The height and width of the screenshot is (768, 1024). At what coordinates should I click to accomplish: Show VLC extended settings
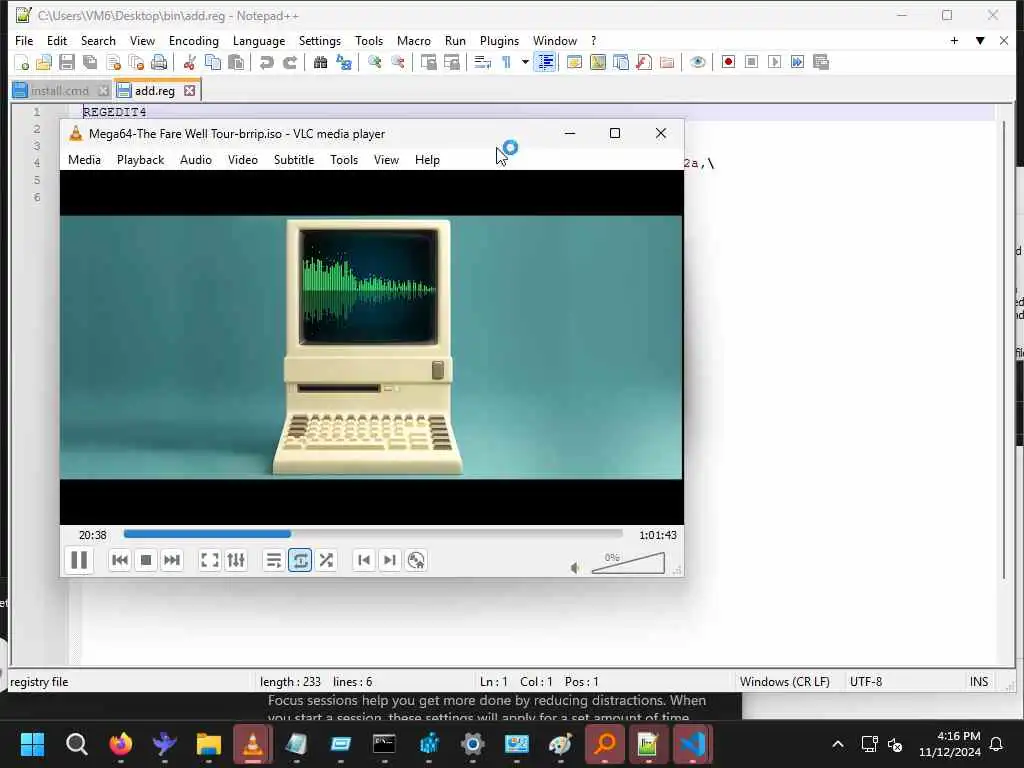coord(236,560)
